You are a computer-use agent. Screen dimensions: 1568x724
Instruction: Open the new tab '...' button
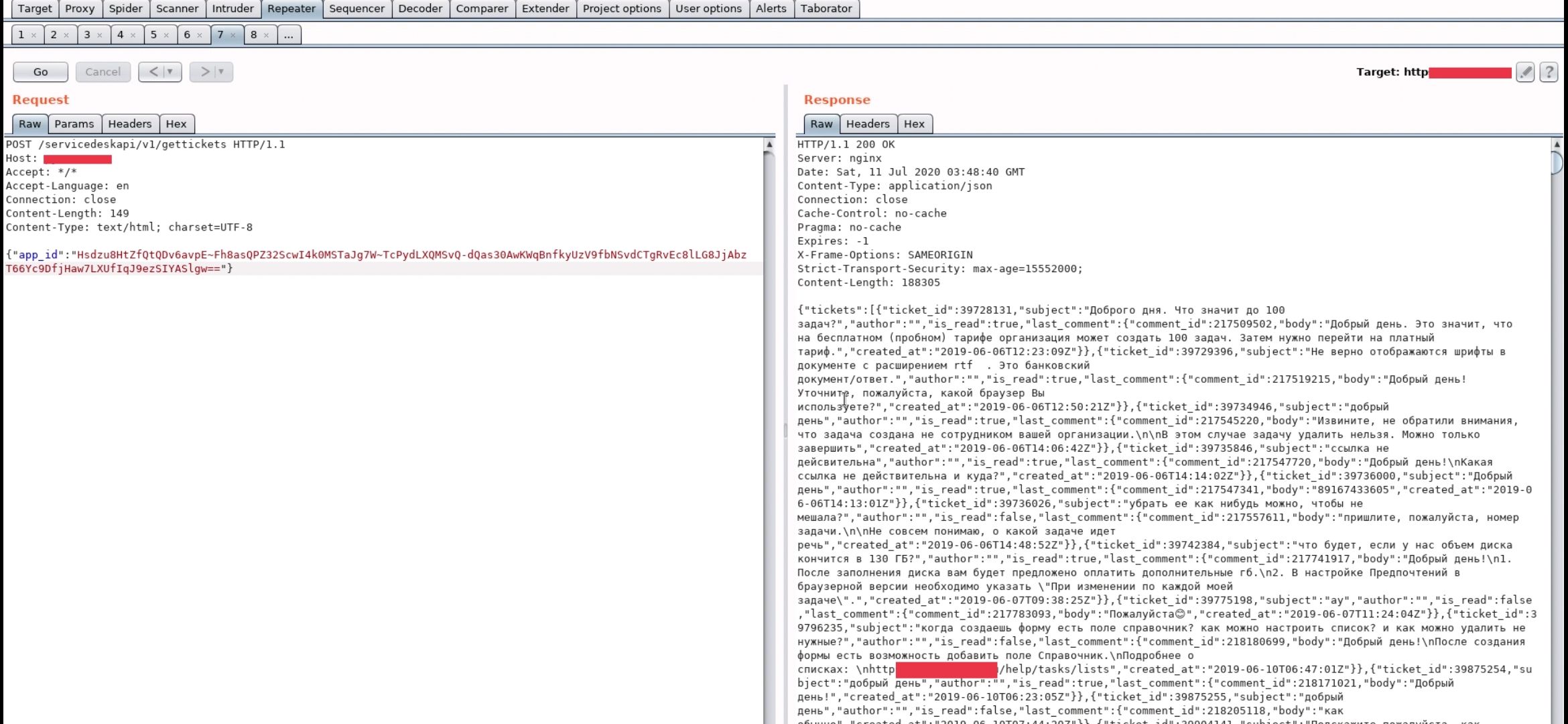[x=288, y=35]
